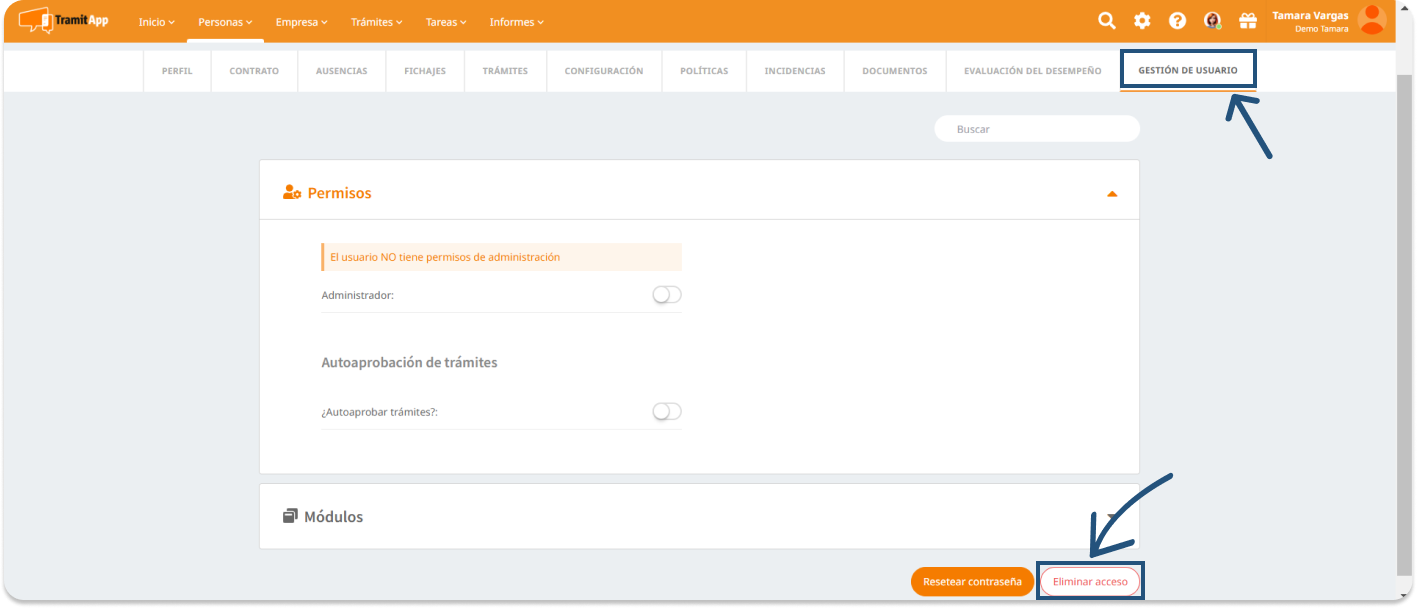Click the Resetear contraseña button
Image resolution: width=1417 pixels, height=608 pixels.
(972, 582)
